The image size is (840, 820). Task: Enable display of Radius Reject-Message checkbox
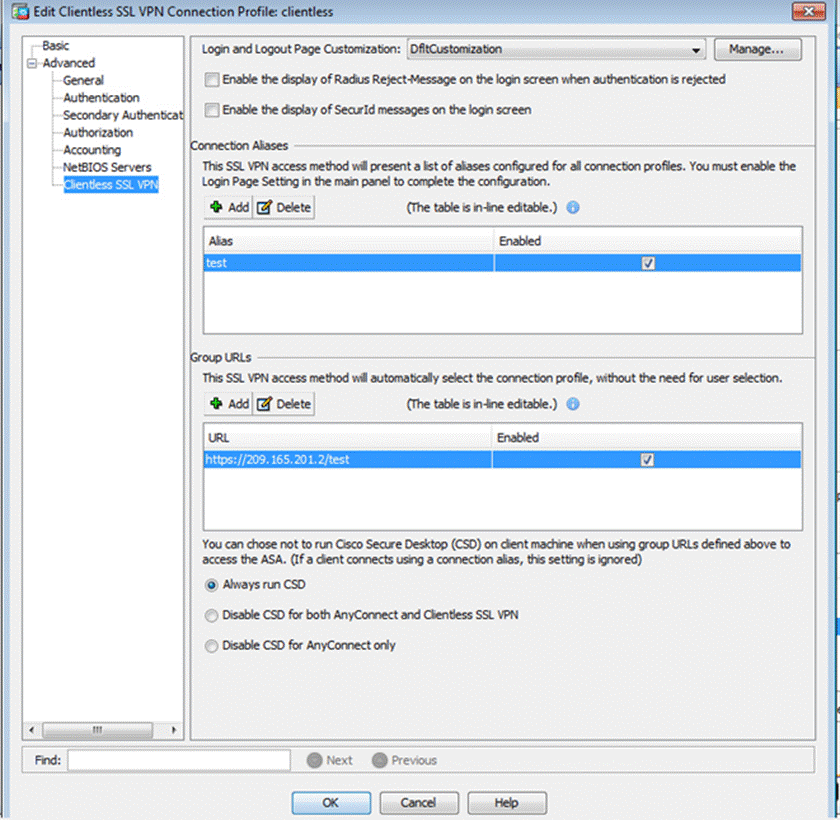[x=211, y=79]
